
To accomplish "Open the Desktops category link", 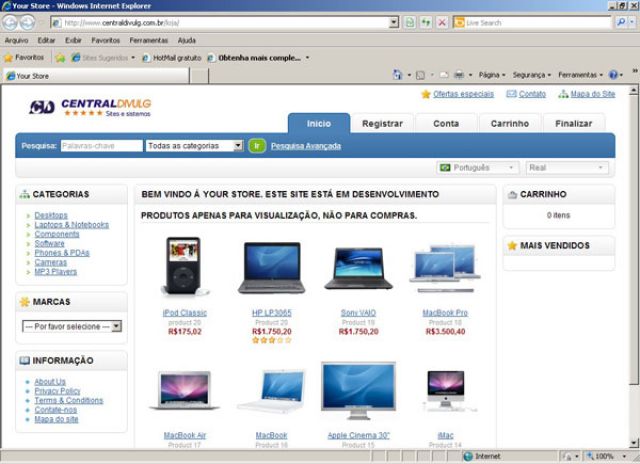I will click(x=51, y=215).
